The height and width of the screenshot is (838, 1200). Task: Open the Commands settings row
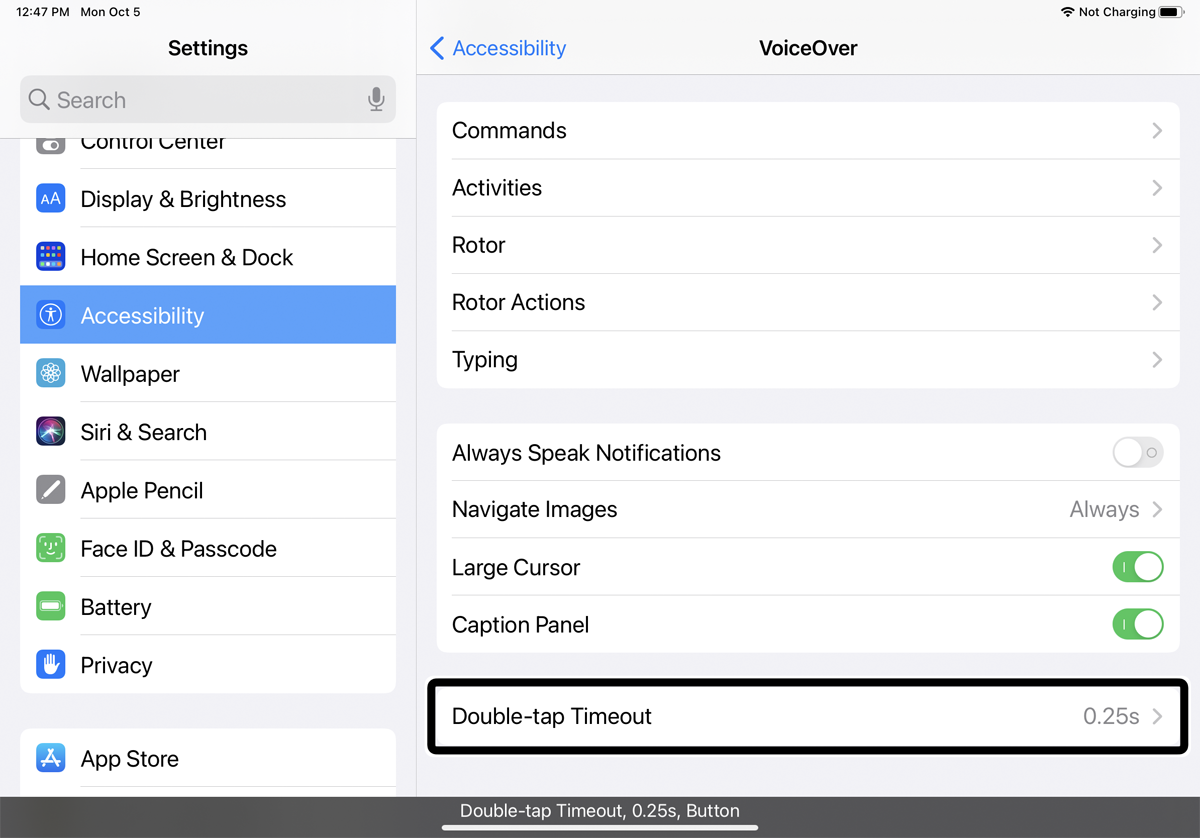[808, 131]
